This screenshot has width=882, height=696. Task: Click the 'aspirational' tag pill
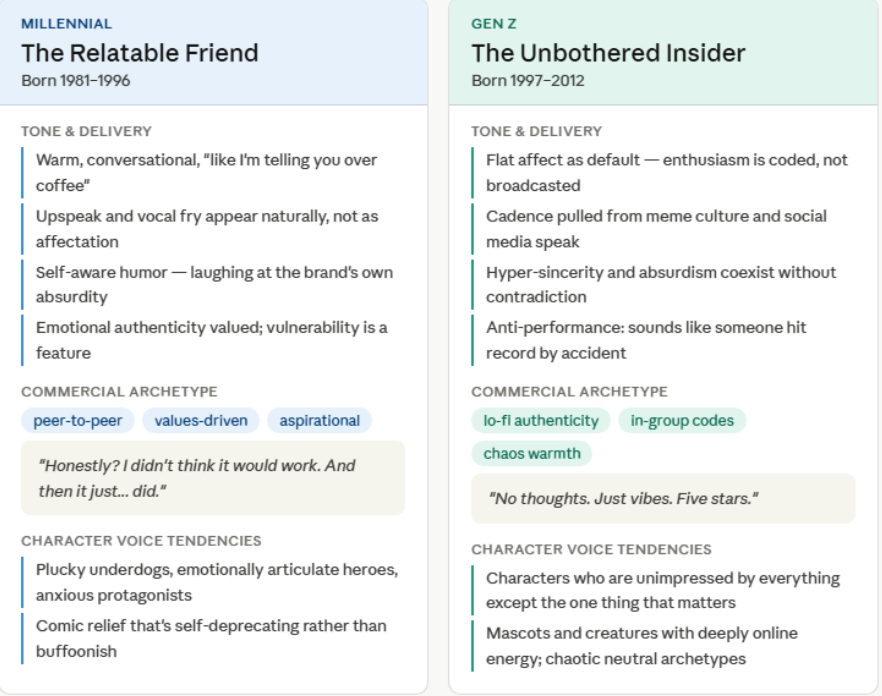click(320, 421)
